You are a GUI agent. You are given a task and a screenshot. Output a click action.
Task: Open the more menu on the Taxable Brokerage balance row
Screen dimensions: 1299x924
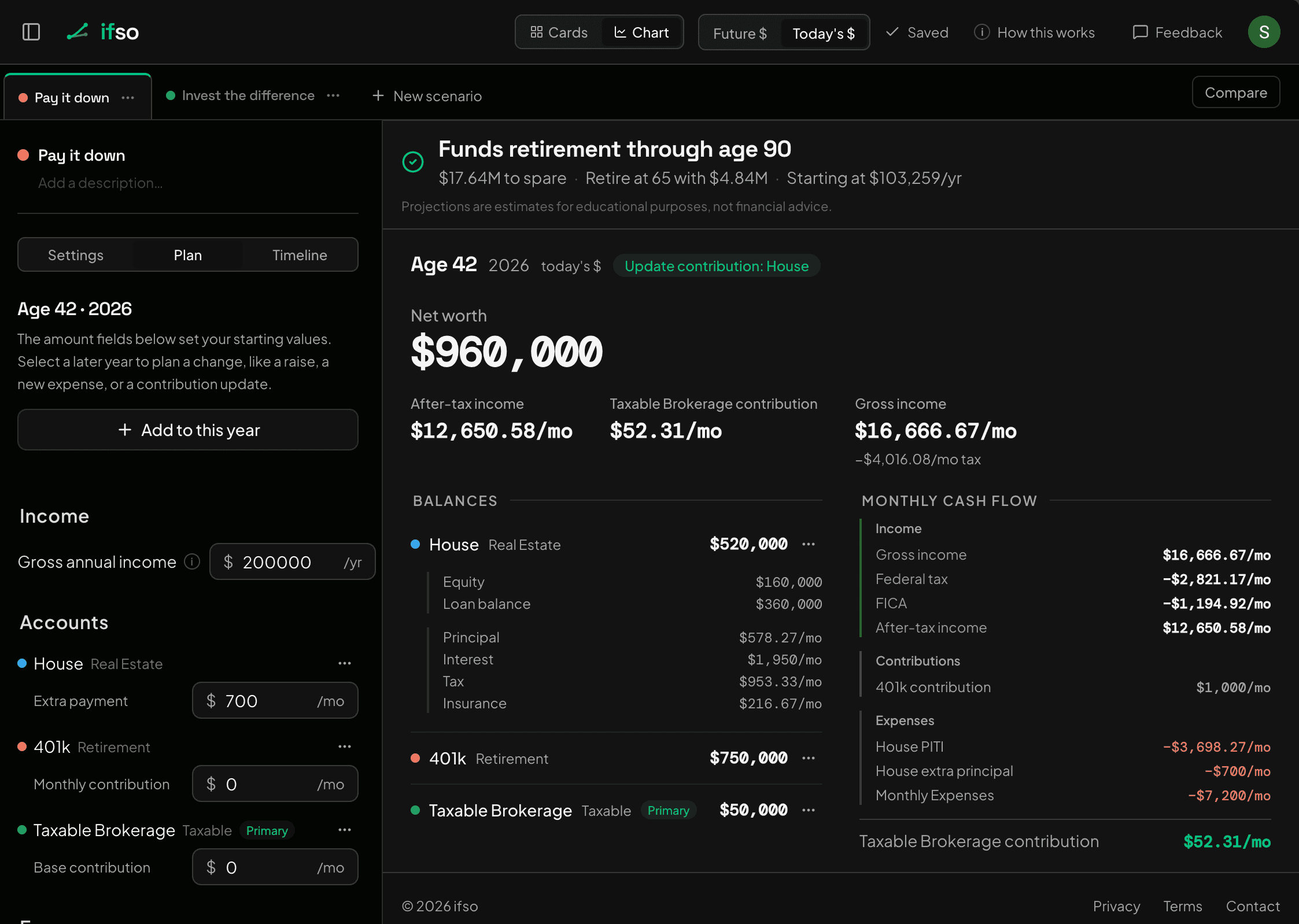809,810
